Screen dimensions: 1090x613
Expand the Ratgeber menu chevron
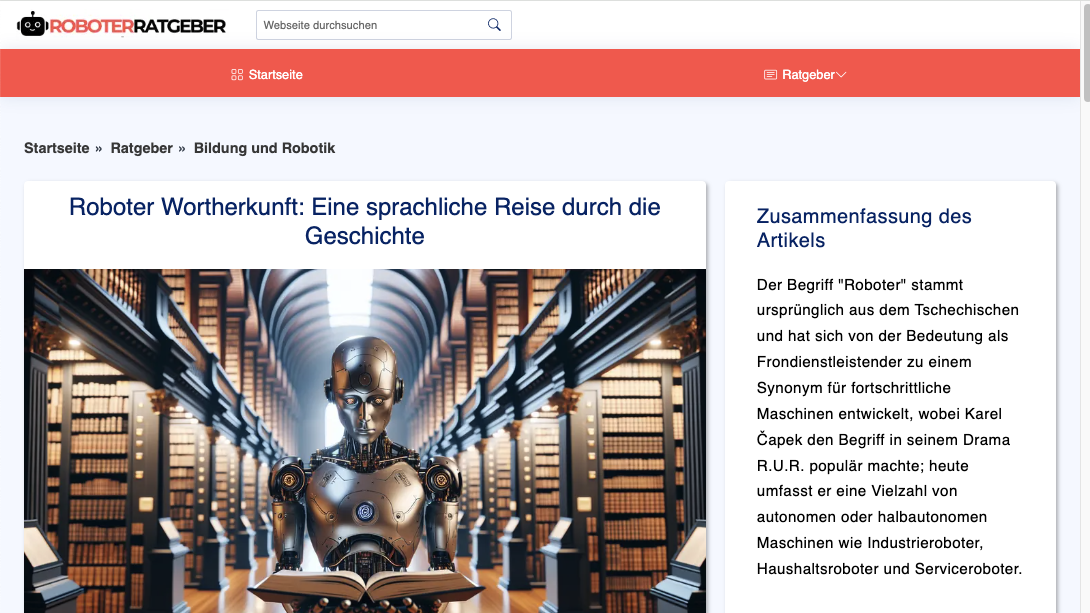click(841, 75)
